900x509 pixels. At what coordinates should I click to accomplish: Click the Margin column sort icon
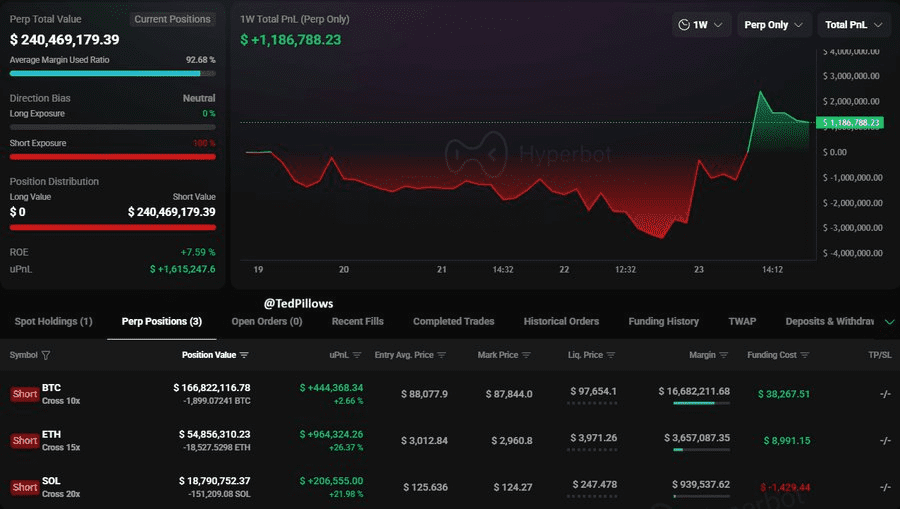[724, 355]
